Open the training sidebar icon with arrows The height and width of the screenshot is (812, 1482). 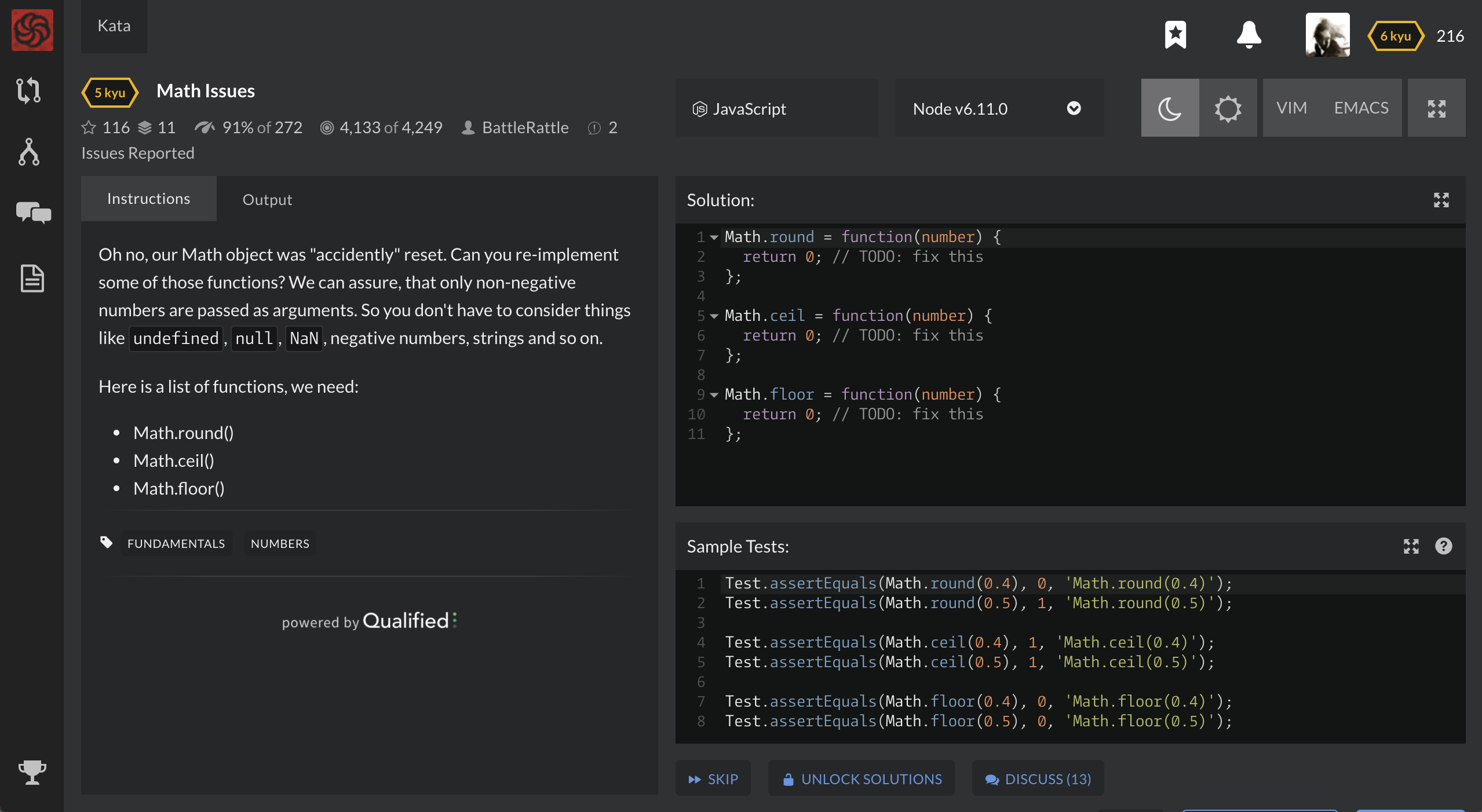(x=28, y=90)
